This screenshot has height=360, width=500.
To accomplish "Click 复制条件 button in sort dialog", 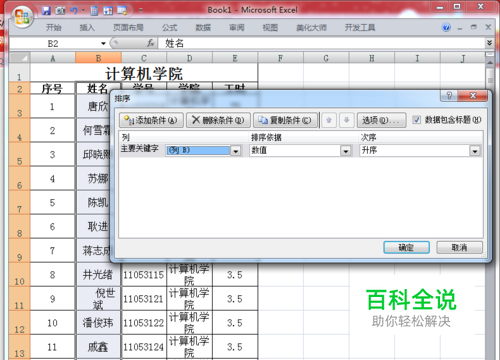I will 285,120.
